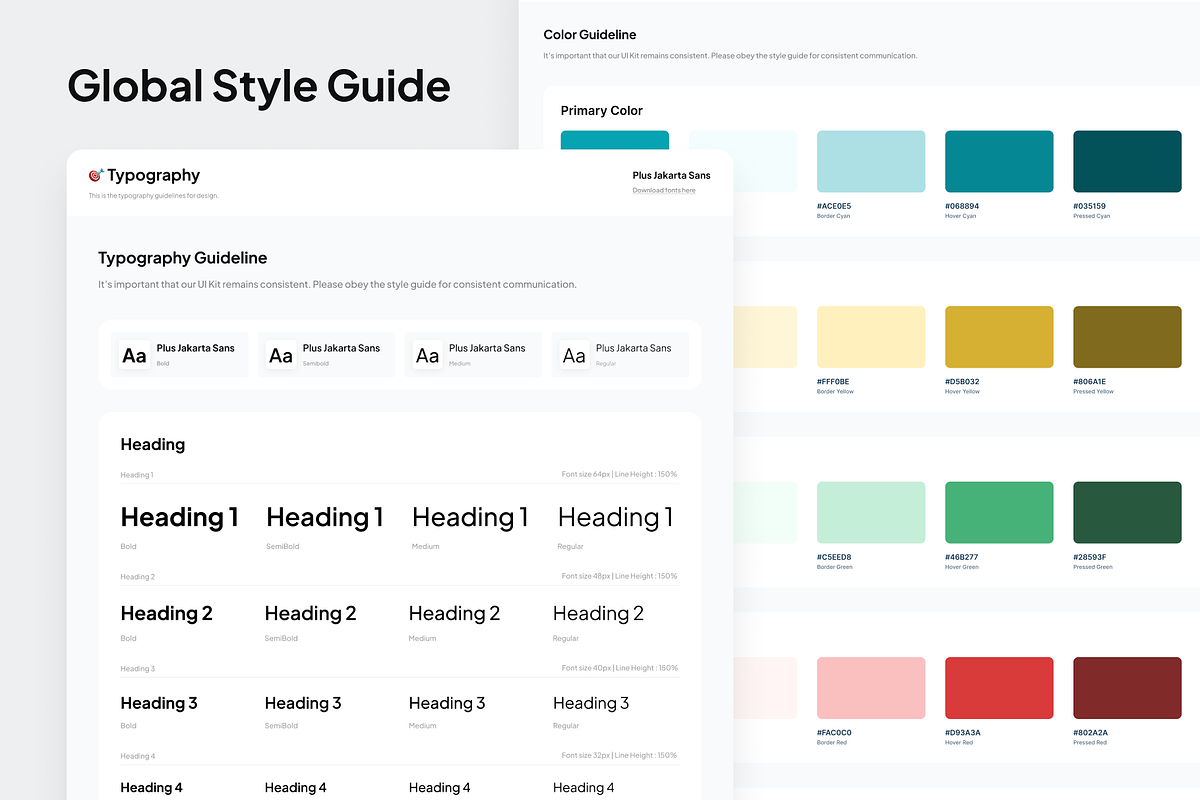The image size is (1200, 800).
Task: Click the Typography Guideline heading
Action: (182, 258)
